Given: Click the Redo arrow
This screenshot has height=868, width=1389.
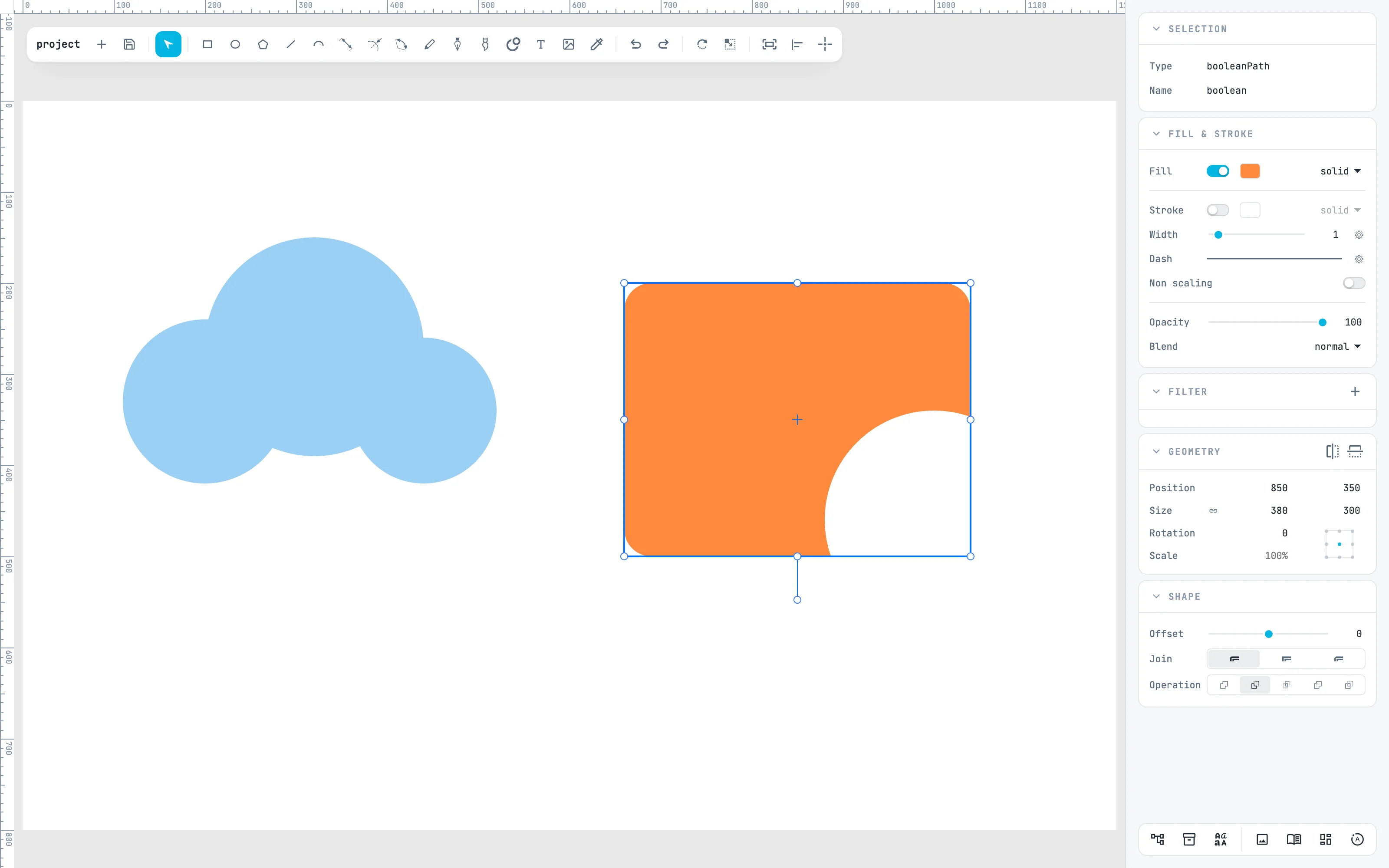Looking at the screenshot, I should 664,44.
